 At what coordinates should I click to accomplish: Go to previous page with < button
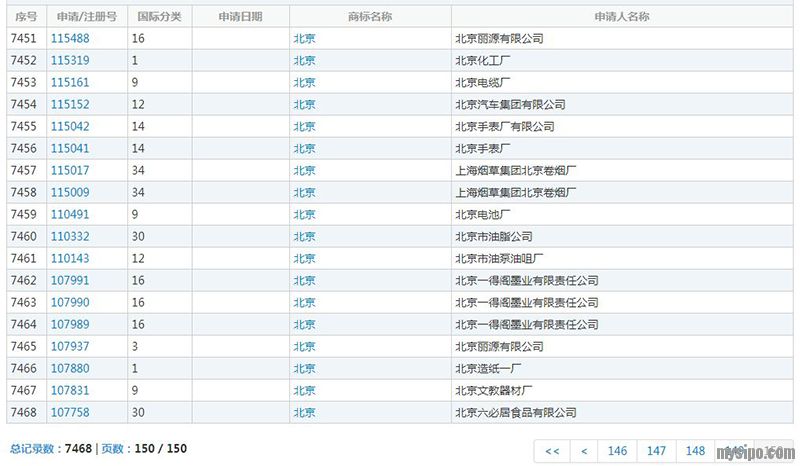584,451
